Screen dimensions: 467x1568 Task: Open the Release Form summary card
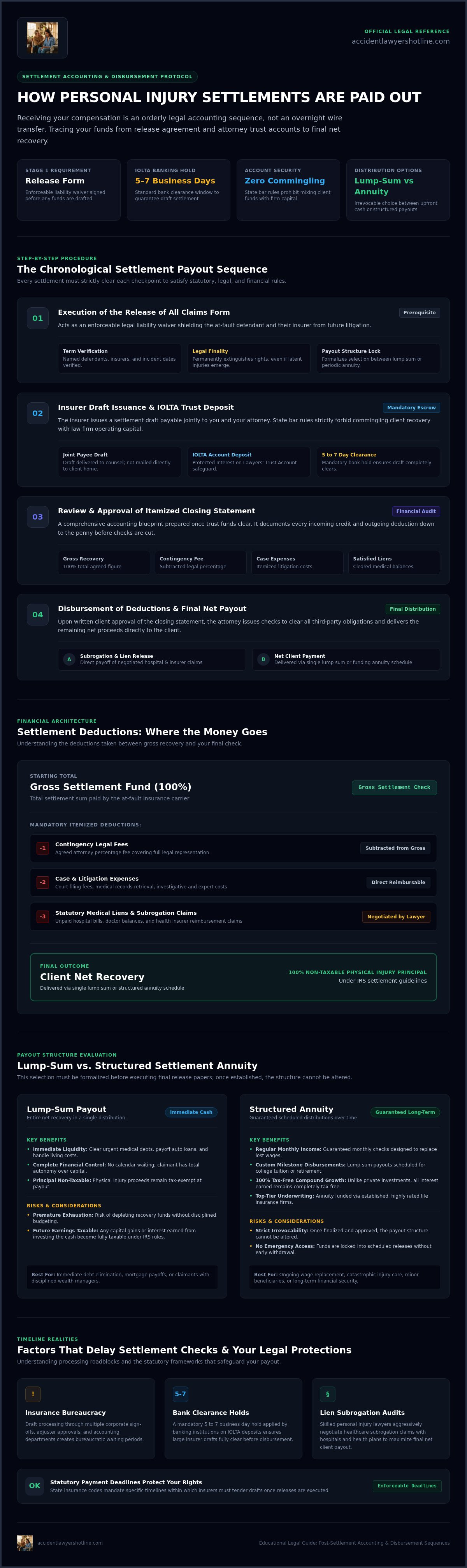[x=69, y=190]
